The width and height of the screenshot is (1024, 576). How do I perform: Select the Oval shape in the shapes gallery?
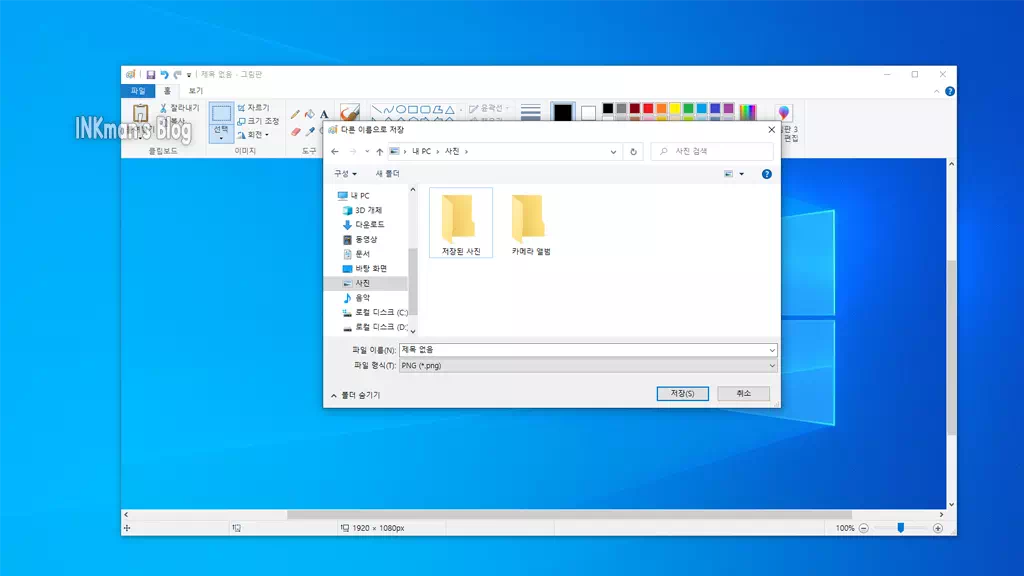(x=401, y=110)
